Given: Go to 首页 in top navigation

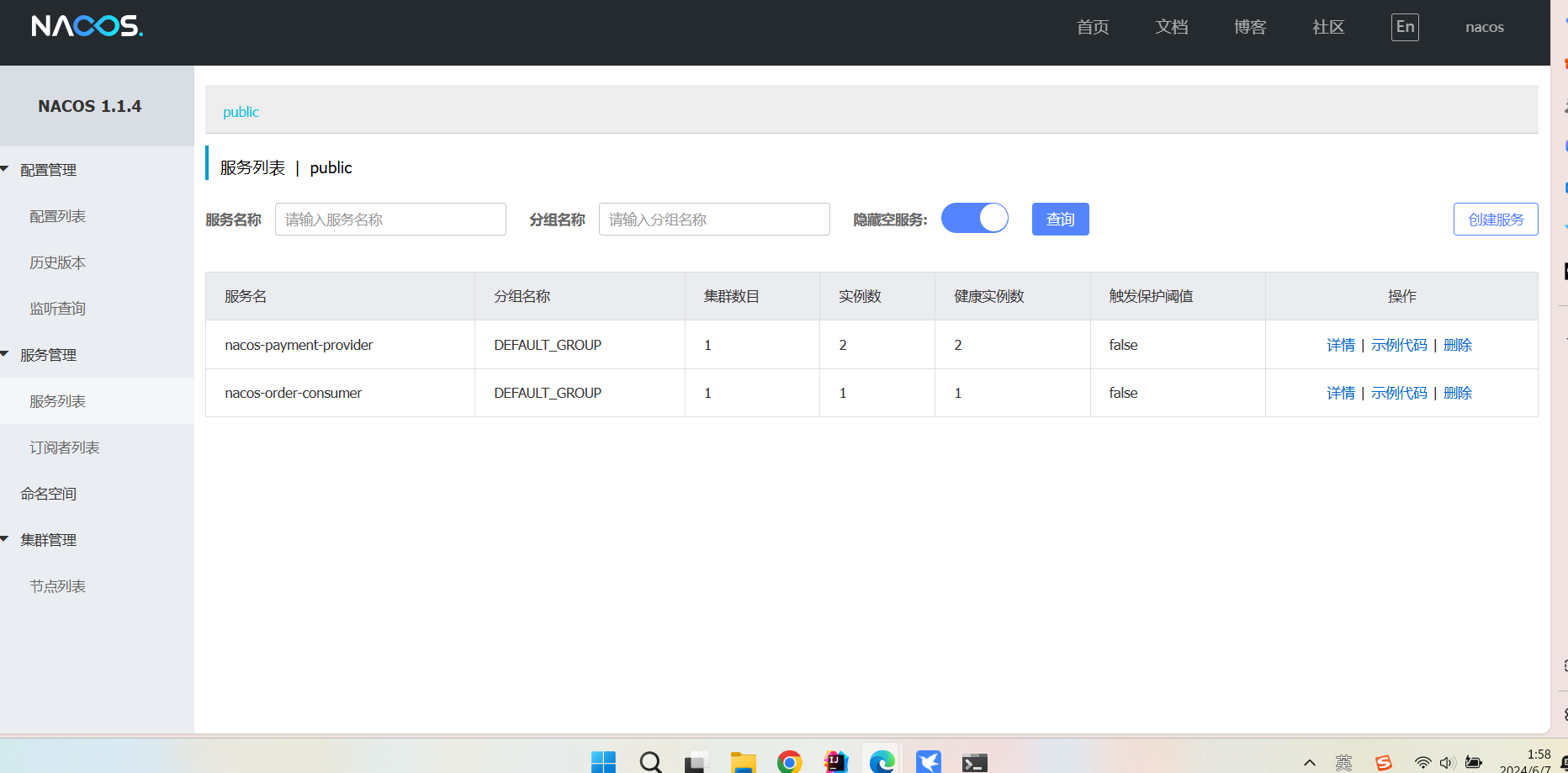Looking at the screenshot, I should click(1093, 27).
